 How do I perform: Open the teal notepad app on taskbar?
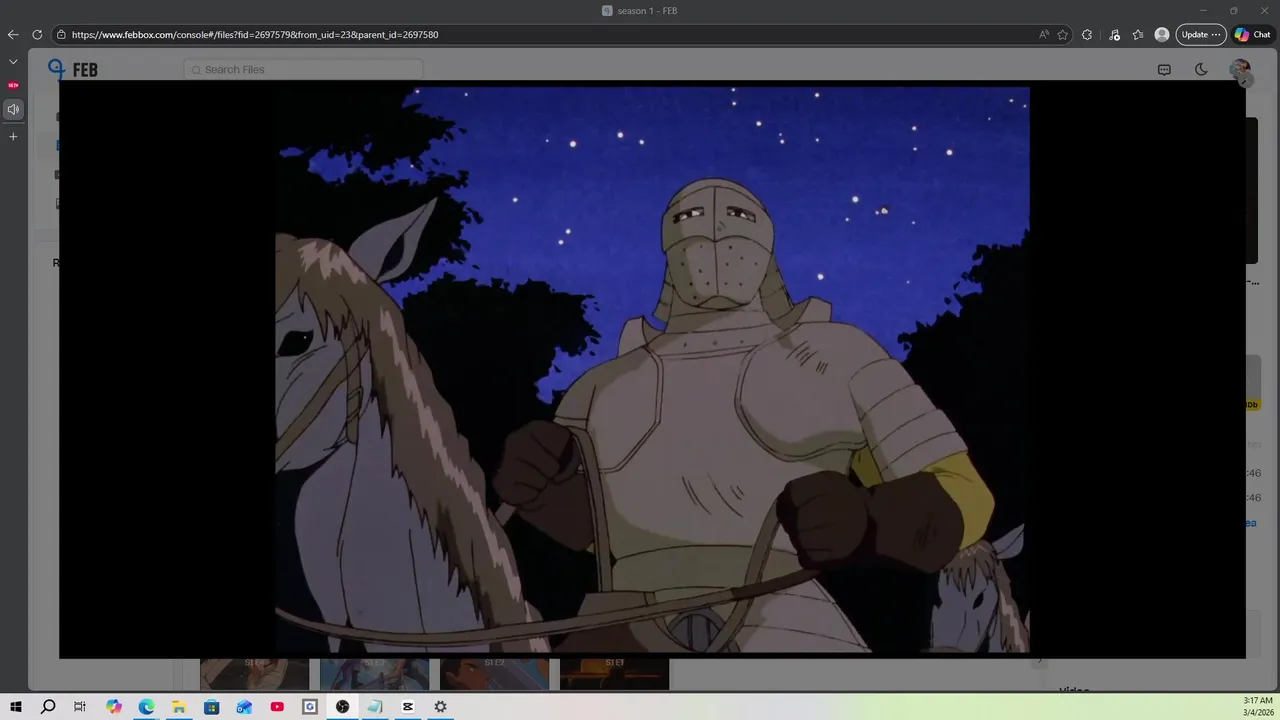pyautogui.click(x=375, y=707)
